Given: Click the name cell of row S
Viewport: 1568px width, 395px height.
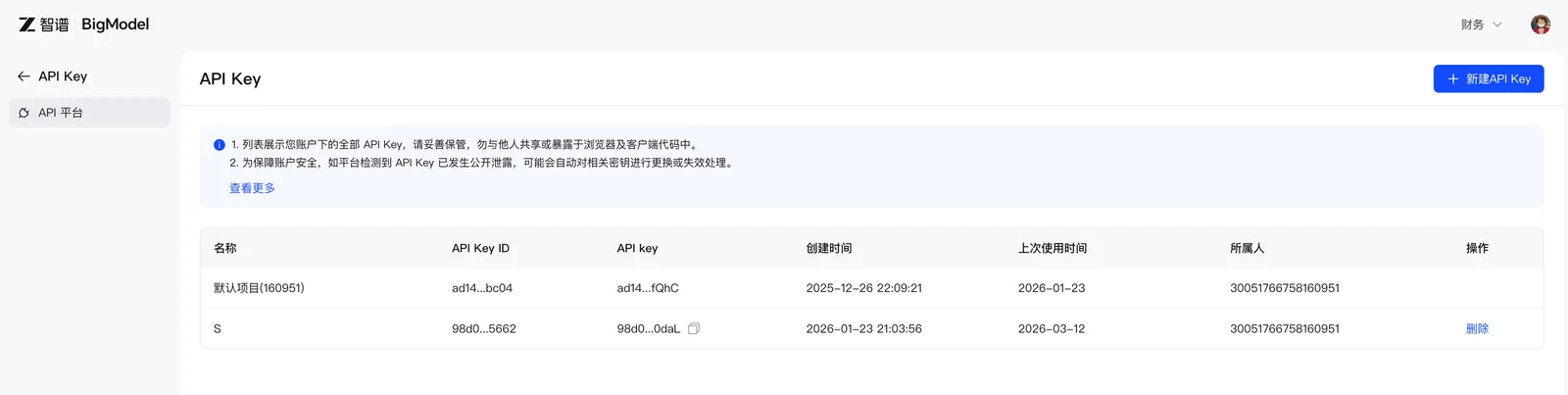Looking at the screenshot, I should [218, 329].
